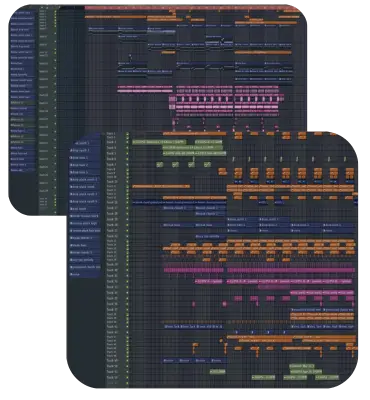This screenshot has width=370, height=400.
Task: Mute Track 20 using its green dot
Action: tap(127, 225)
